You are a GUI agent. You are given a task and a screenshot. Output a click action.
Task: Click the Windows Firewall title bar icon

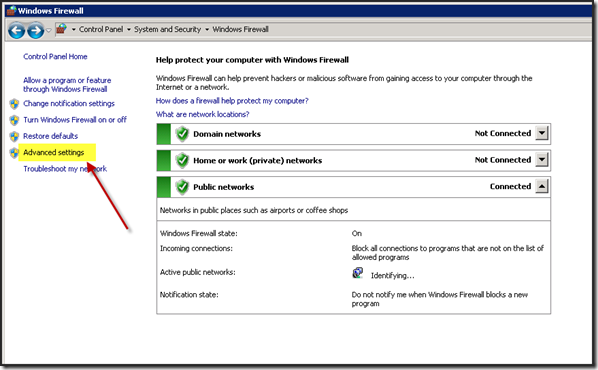tap(11, 10)
